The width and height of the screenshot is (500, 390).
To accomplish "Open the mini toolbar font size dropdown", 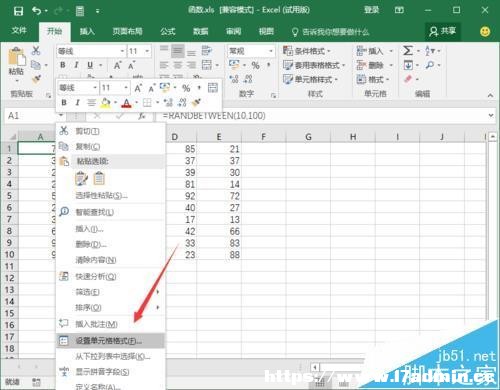I will click(126, 88).
